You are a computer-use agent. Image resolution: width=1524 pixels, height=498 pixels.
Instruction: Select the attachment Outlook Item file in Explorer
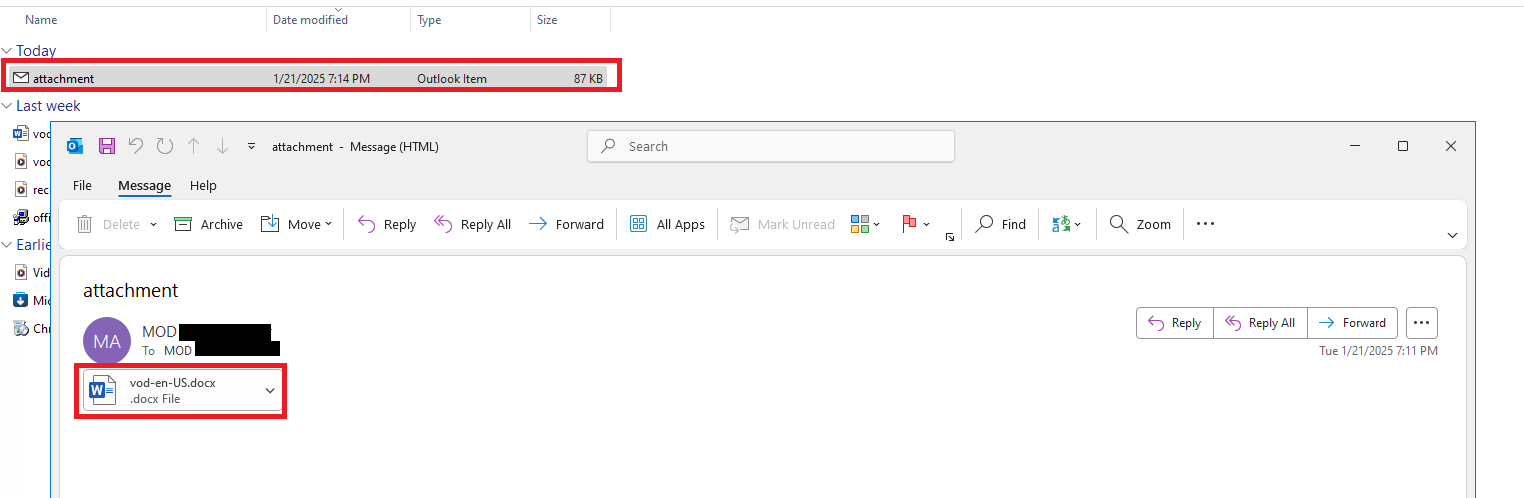pos(309,78)
